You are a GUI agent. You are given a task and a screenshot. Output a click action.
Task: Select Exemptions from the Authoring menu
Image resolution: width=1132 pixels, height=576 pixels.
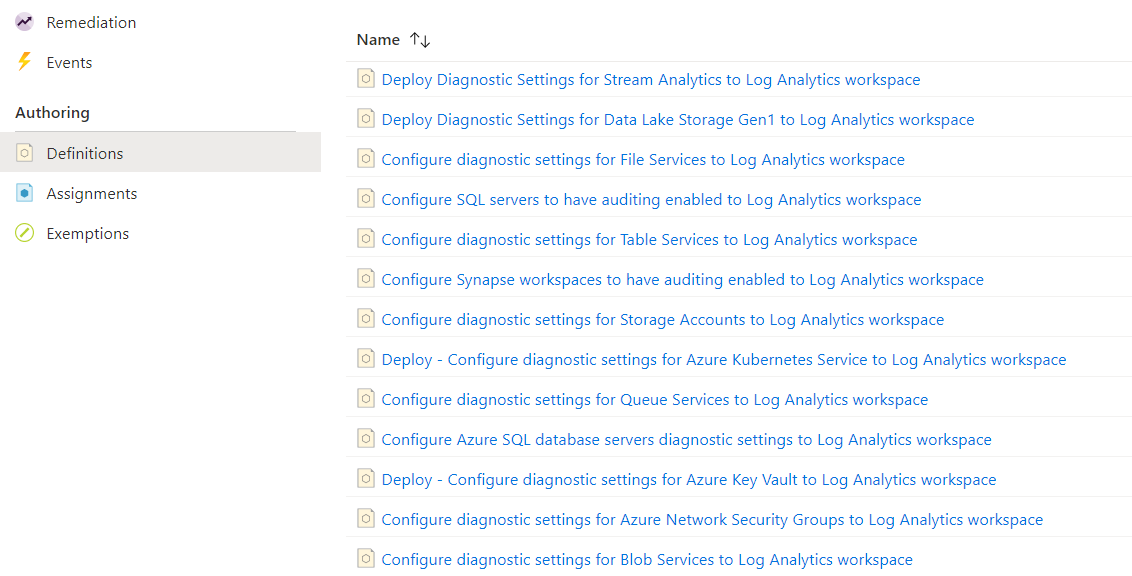tap(89, 233)
